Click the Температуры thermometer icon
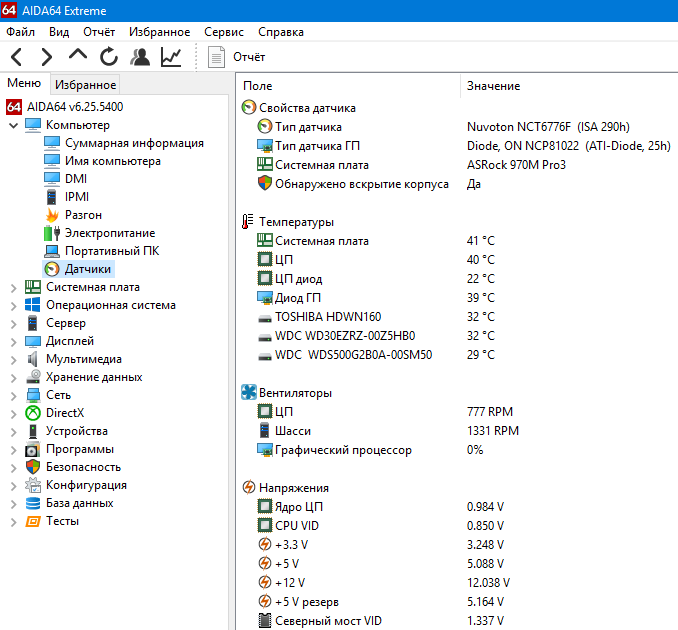This screenshot has height=630, width=678. (248, 221)
